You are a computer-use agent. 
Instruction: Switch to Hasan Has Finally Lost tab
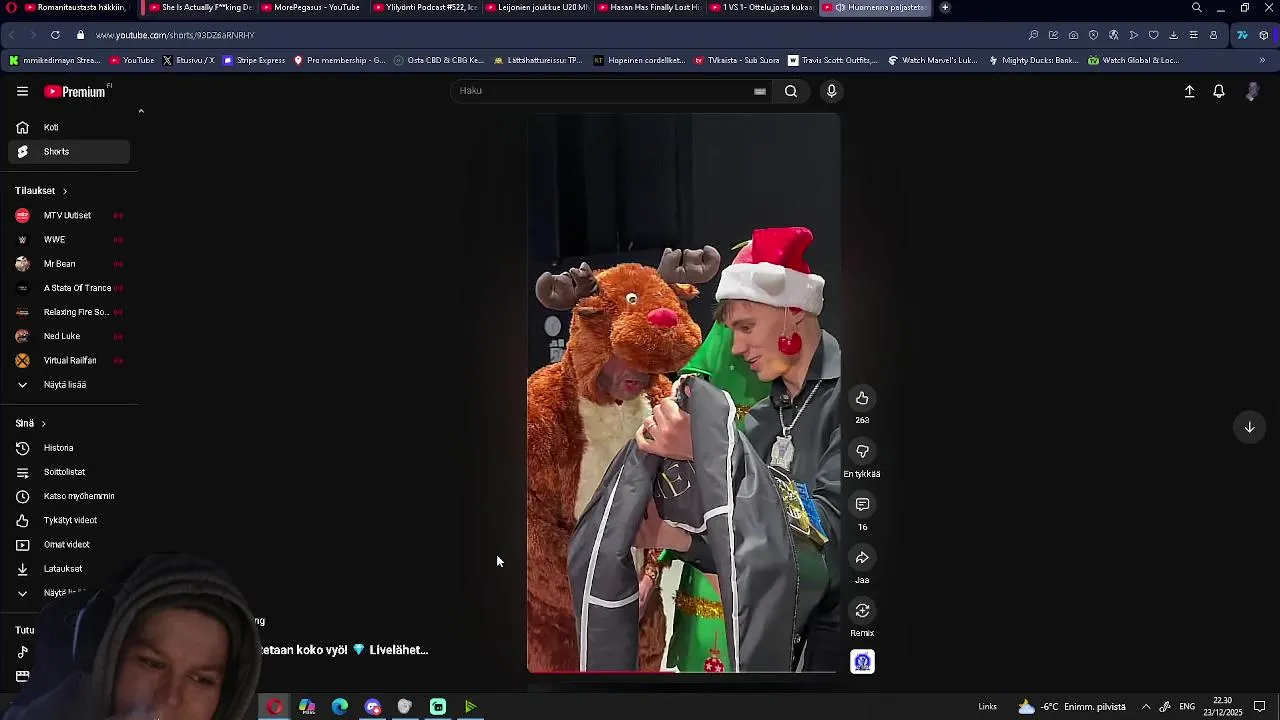648,7
